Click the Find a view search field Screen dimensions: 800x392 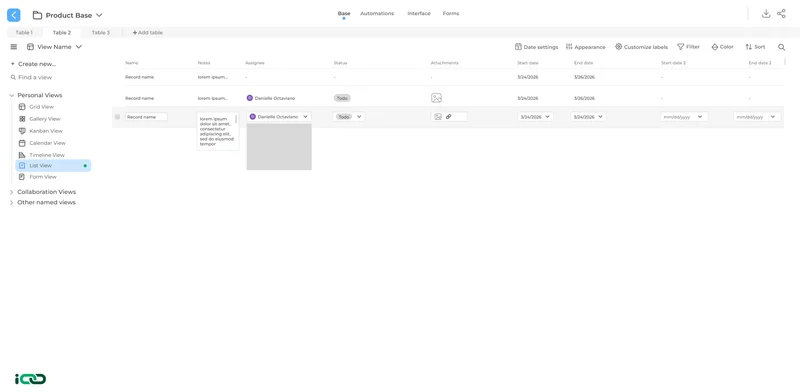tap(32, 78)
